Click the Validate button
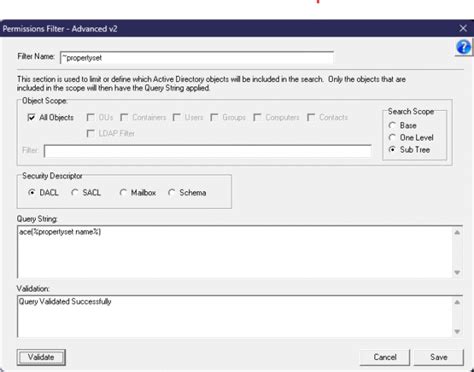Screen dimensions: 474x372 click(x=41, y=357)
